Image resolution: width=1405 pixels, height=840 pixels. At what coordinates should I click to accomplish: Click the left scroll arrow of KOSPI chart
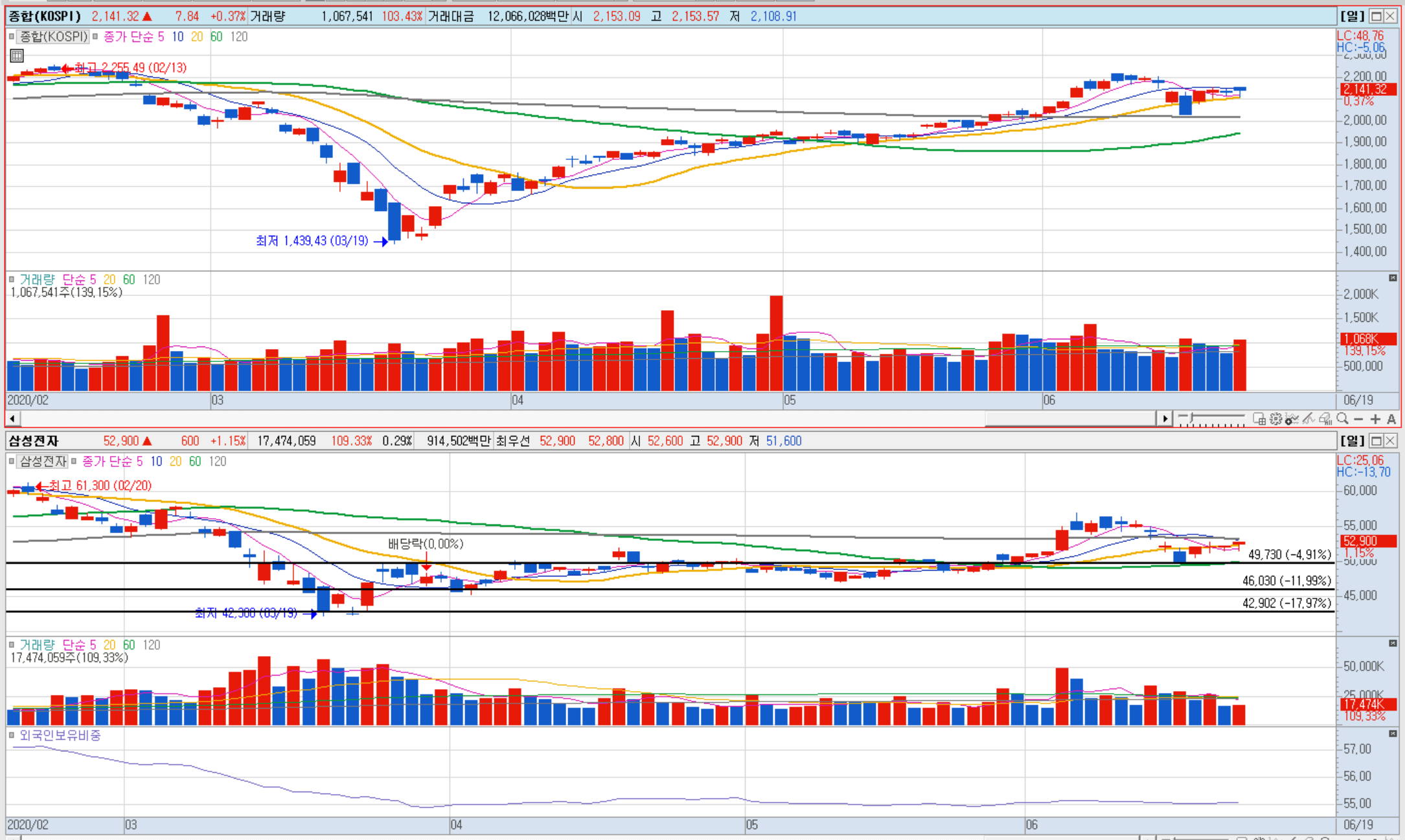[x=12, y=418]
